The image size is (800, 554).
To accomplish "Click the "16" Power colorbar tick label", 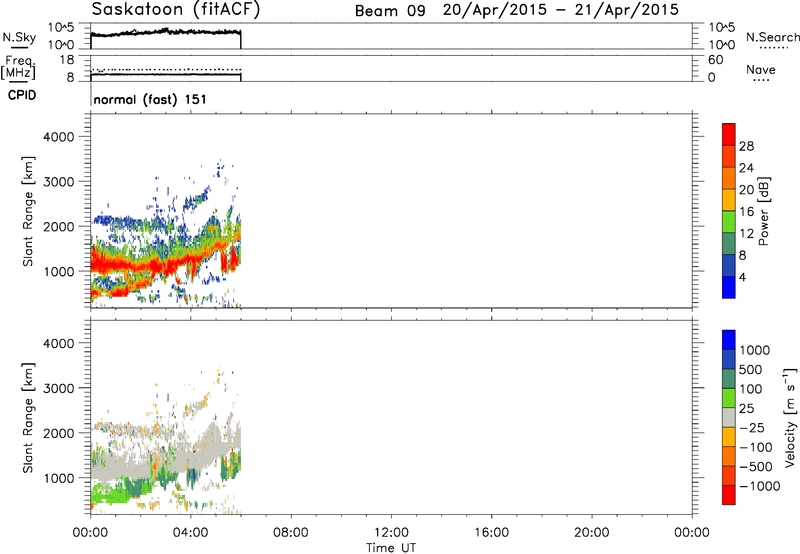I will coord(746,212).
